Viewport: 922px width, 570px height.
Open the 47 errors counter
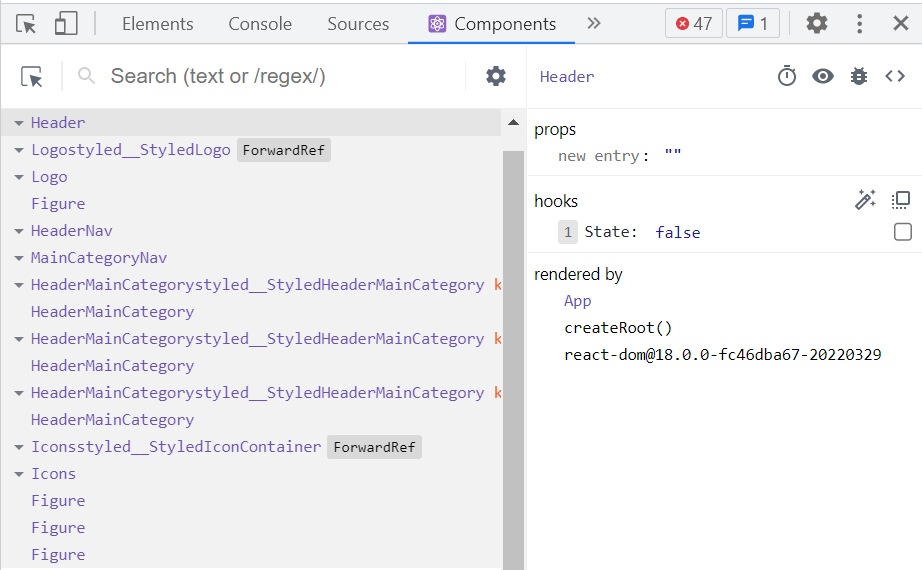pyautogui.click(x=694, y=24)
